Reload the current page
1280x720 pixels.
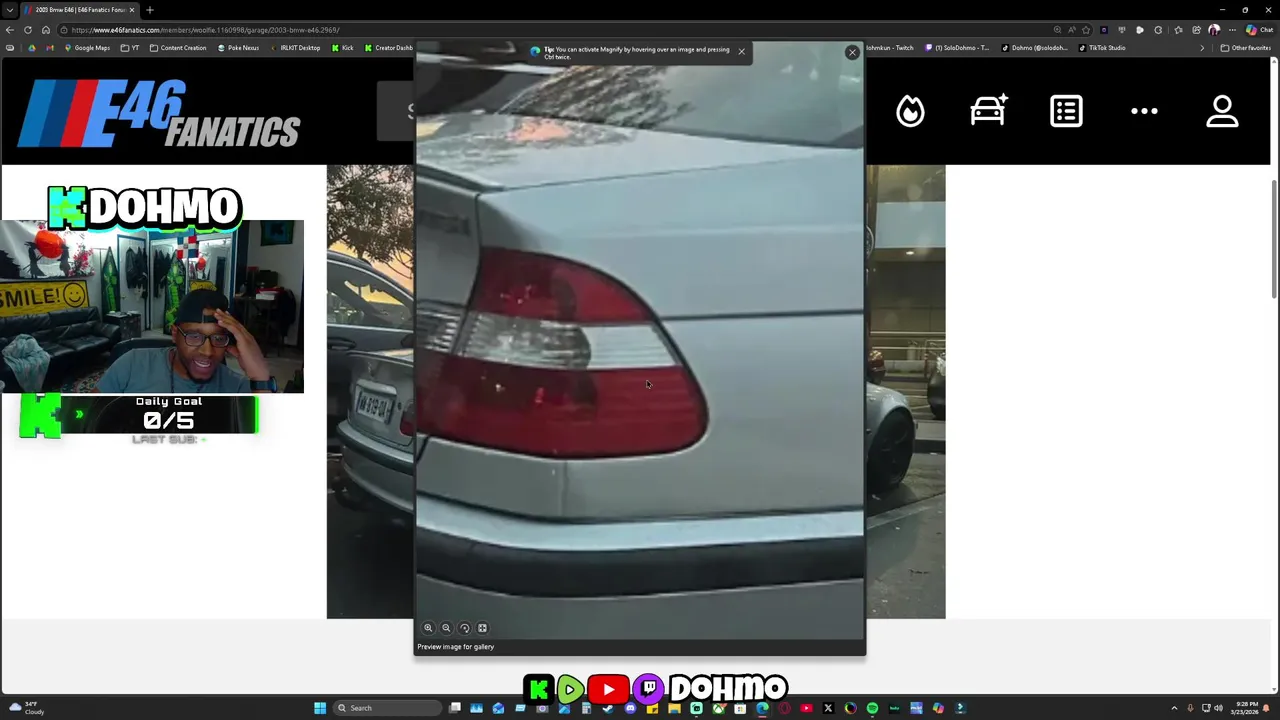click(28, 30)
